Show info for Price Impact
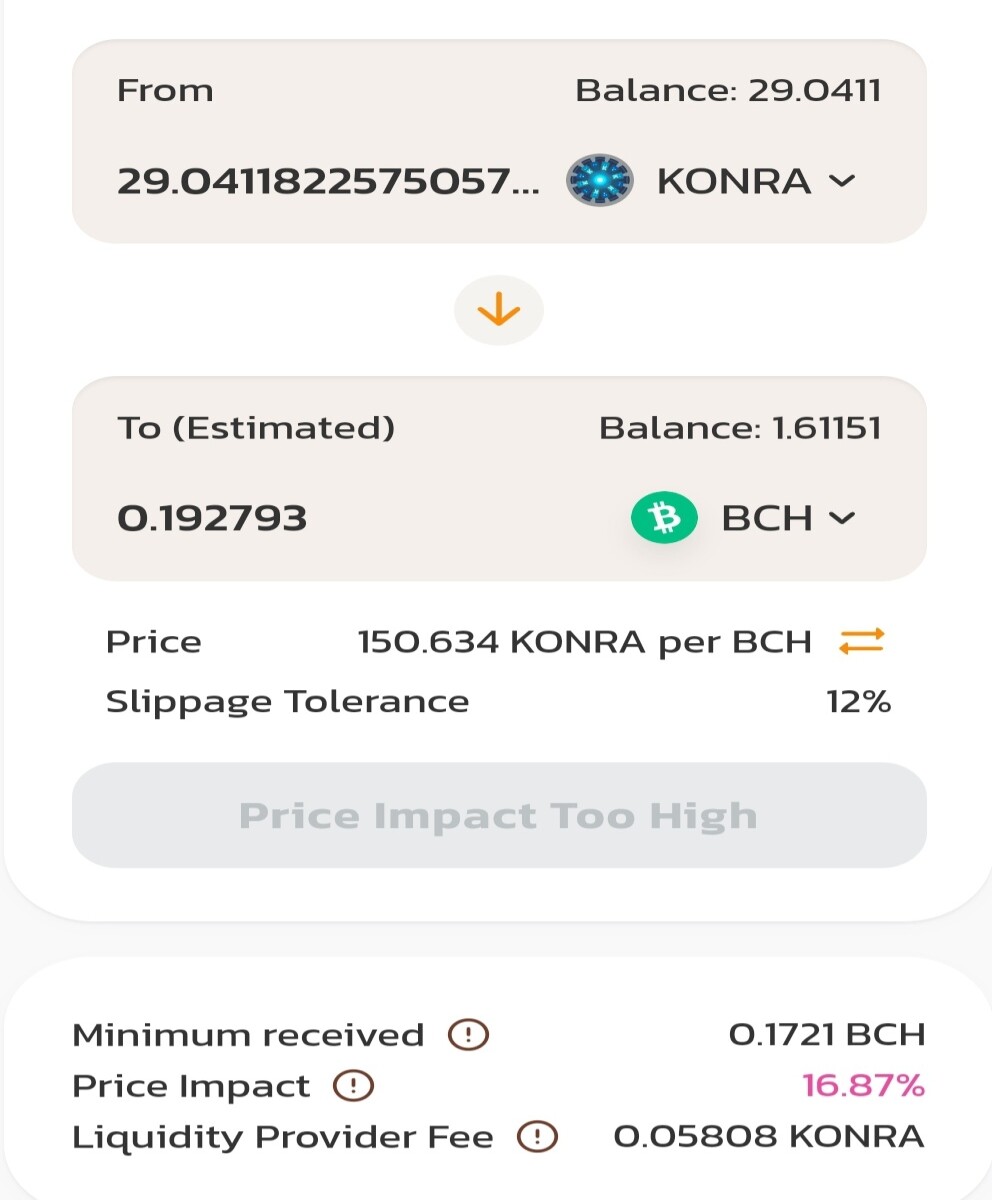 [x=353, y=1086]
